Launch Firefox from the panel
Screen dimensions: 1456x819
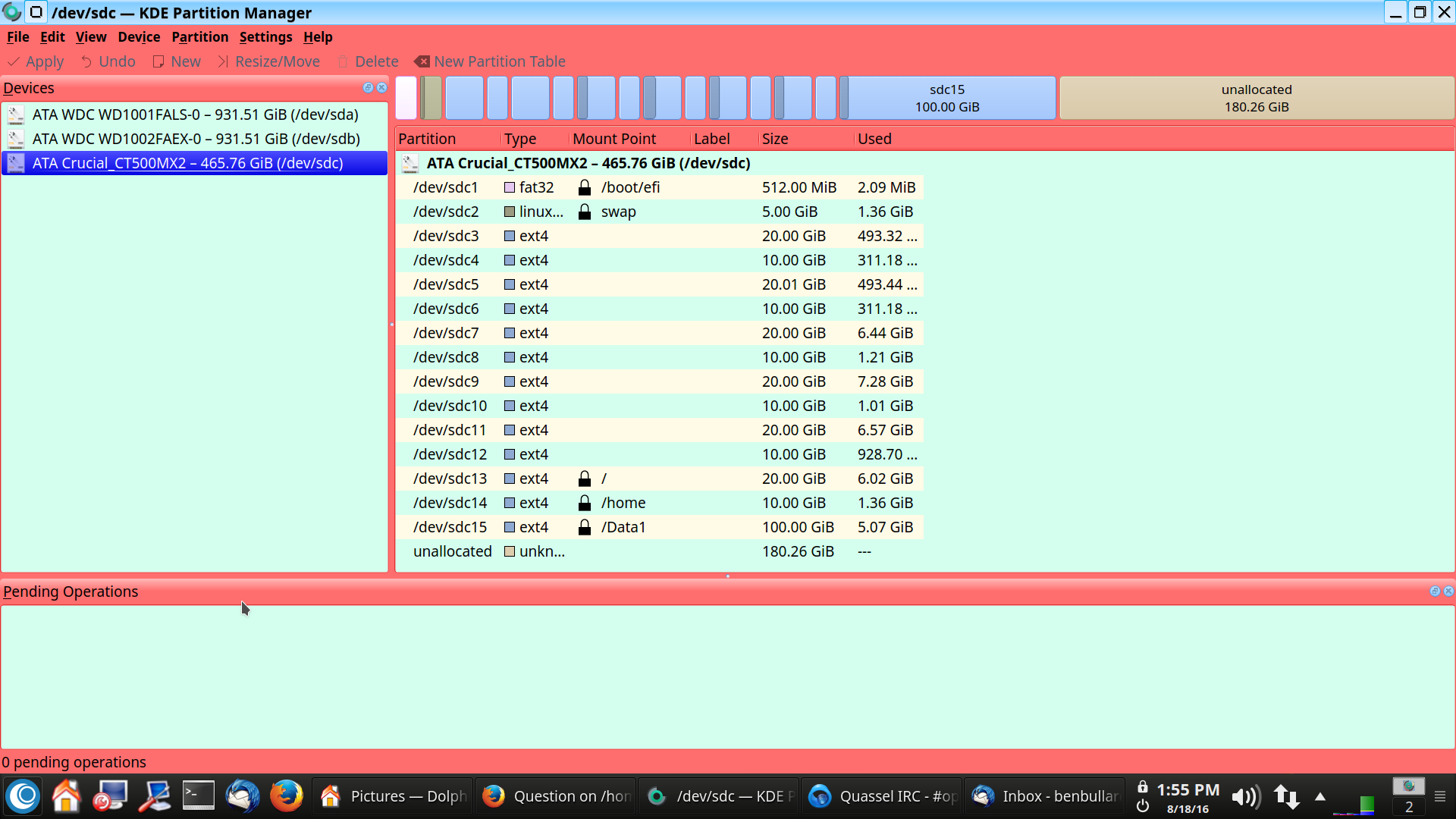287,795
